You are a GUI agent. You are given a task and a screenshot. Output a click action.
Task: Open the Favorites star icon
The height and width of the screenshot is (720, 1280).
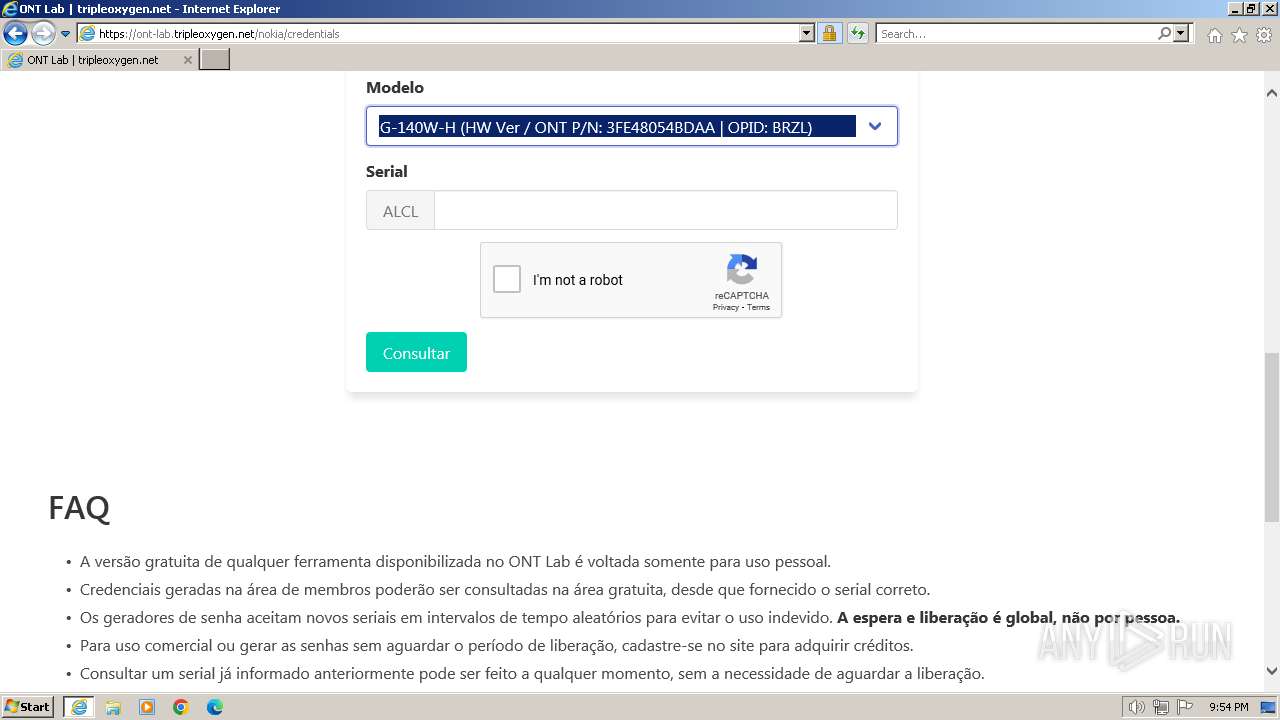(1239, 35)
